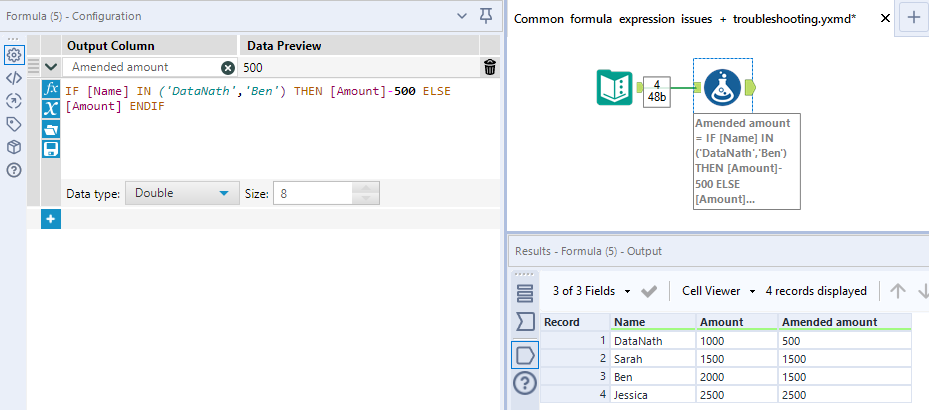Go to previous record with up arrow
Screen dimensions: 929x410
[x=898, y=291]
